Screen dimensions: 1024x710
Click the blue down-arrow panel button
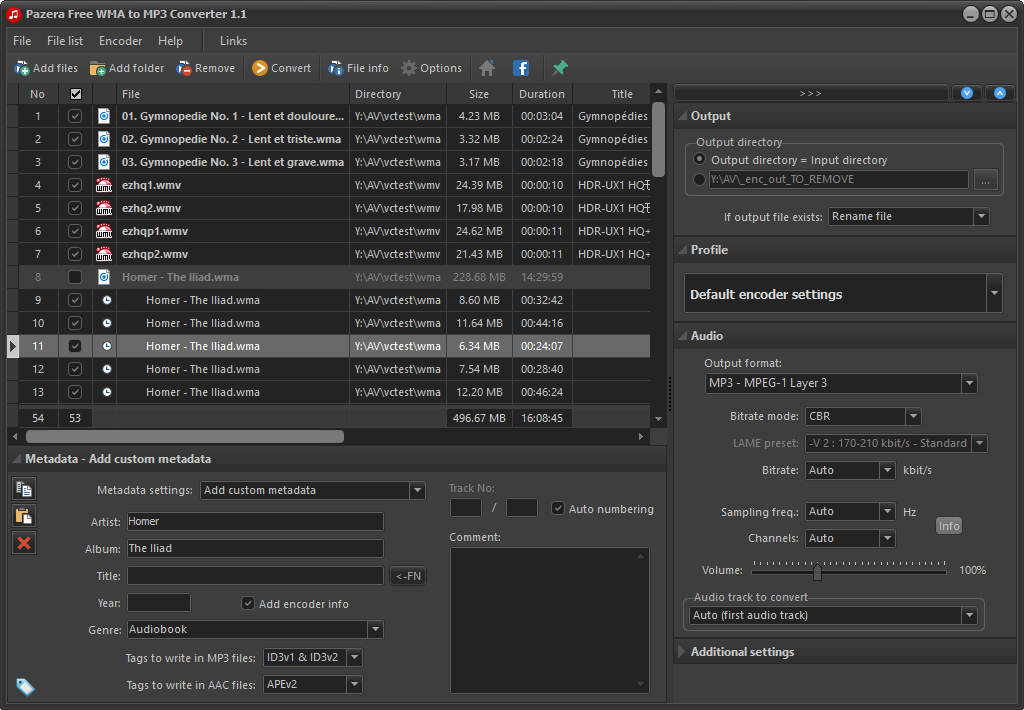coord(967,93)
